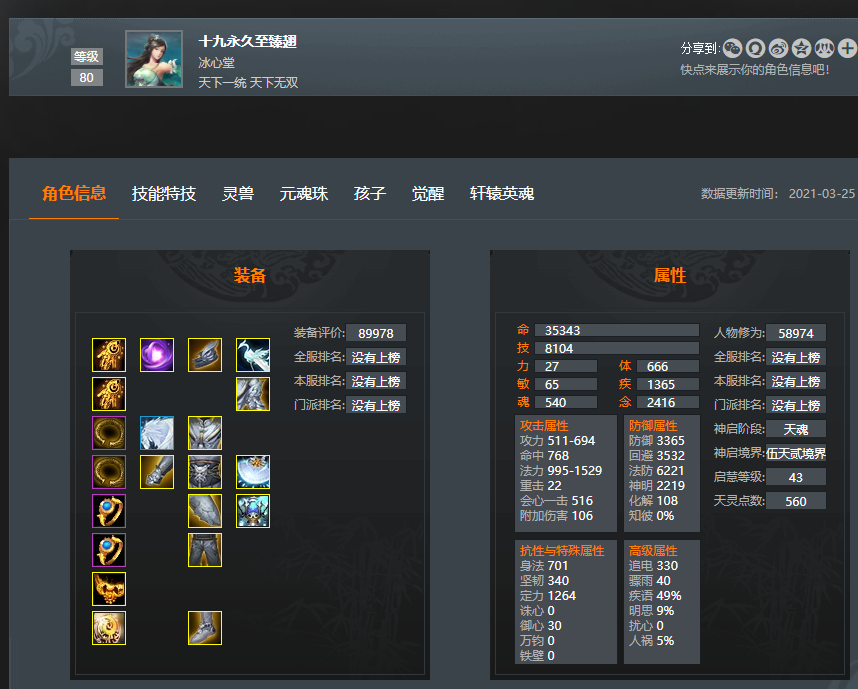This screenshot has height=689, width=858.
Task: Click the white feather wing equipment icon
Action: 157,433
